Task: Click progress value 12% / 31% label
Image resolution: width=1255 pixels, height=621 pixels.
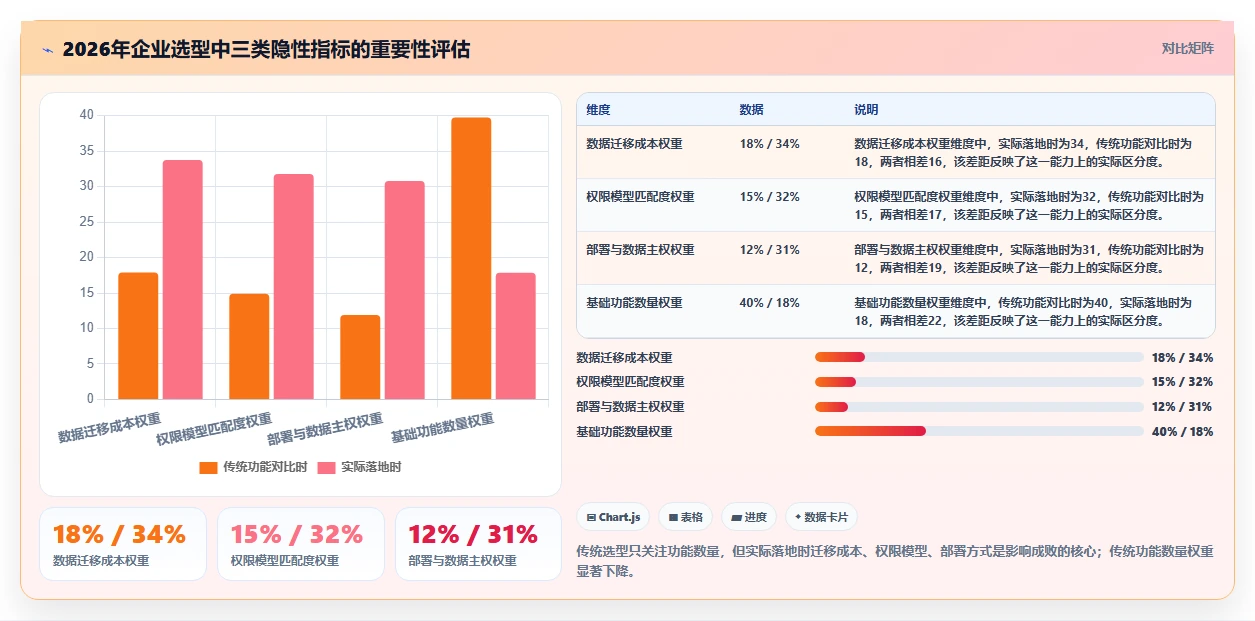Action: point(1182,407)
